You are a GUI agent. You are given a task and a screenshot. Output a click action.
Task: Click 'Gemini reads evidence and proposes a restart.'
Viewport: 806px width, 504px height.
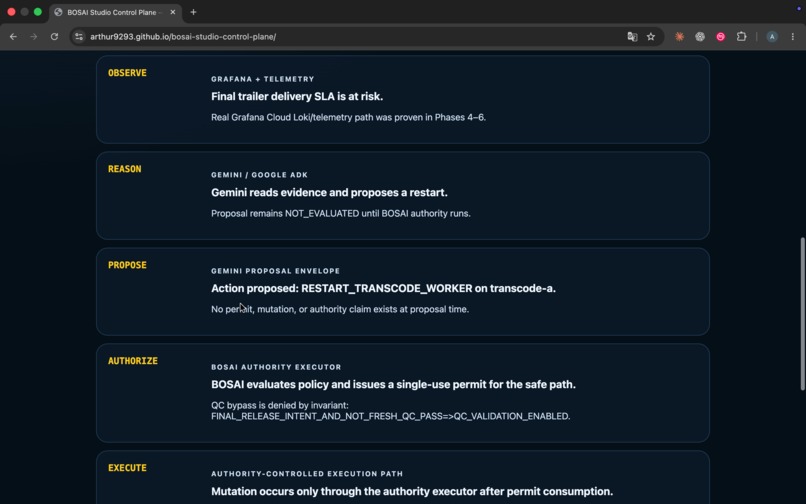point(329,193)
